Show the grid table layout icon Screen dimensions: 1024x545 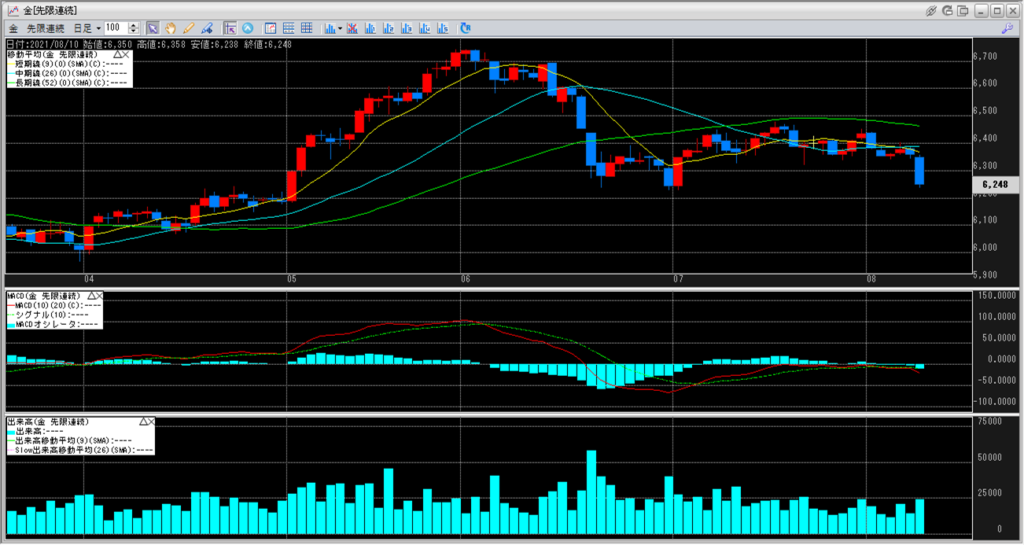(x=306, y=28)
